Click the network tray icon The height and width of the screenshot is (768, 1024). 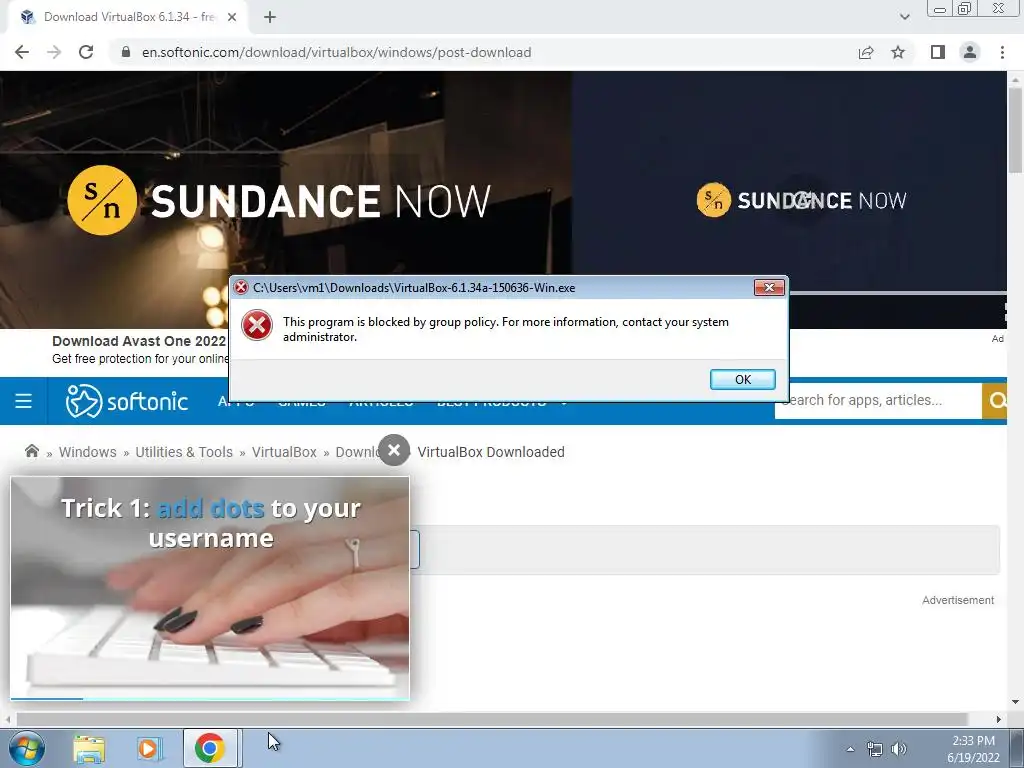[874, 748]
